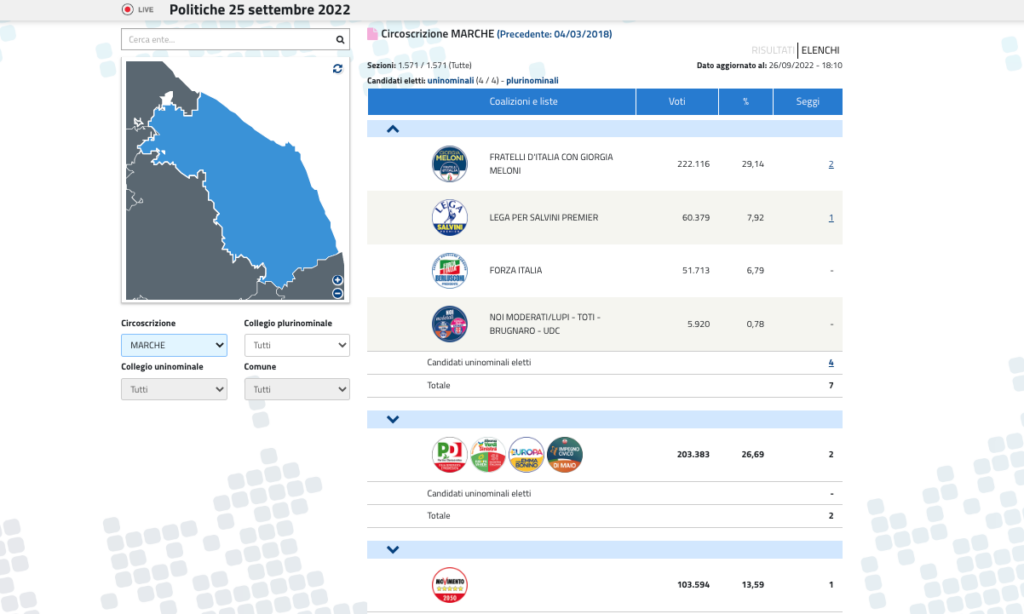Click the Seggi column header

pyautogui.click(x=808, y=102)
